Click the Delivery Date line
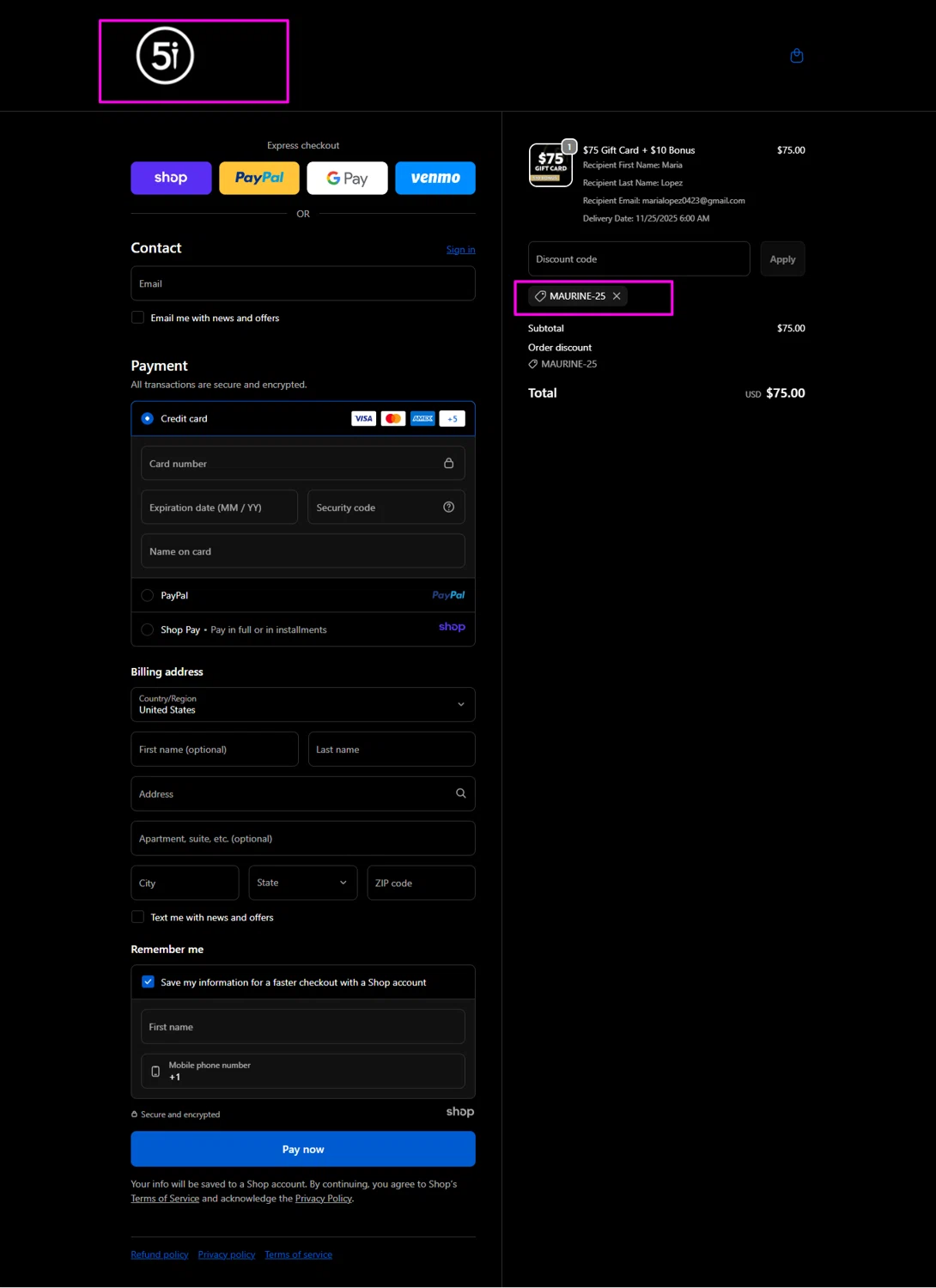The width and height of the screenshot is (936, 1288). pos(646,219)
